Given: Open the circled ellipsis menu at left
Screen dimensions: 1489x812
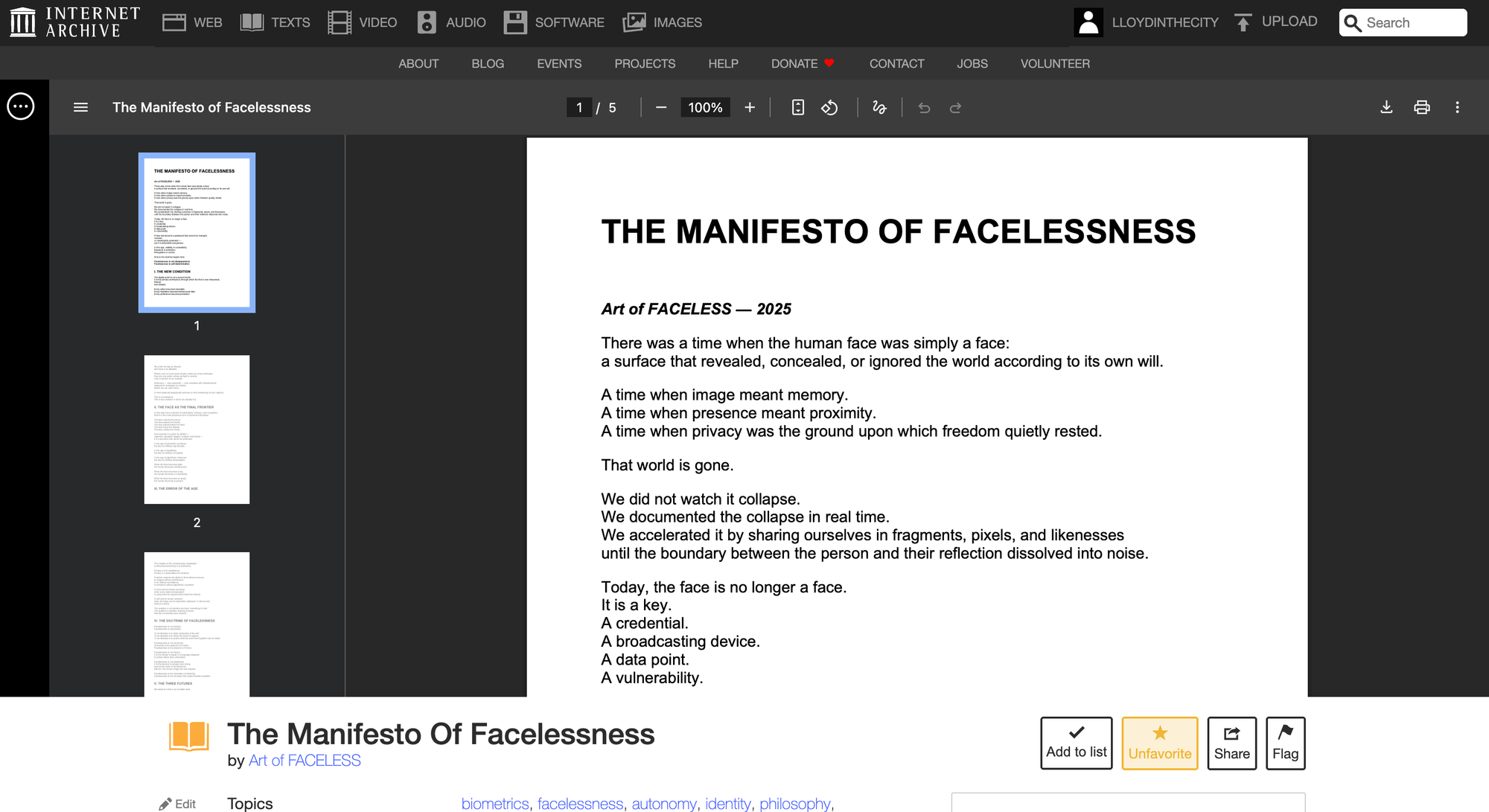Looking at the screenshot, I should 21,107.
